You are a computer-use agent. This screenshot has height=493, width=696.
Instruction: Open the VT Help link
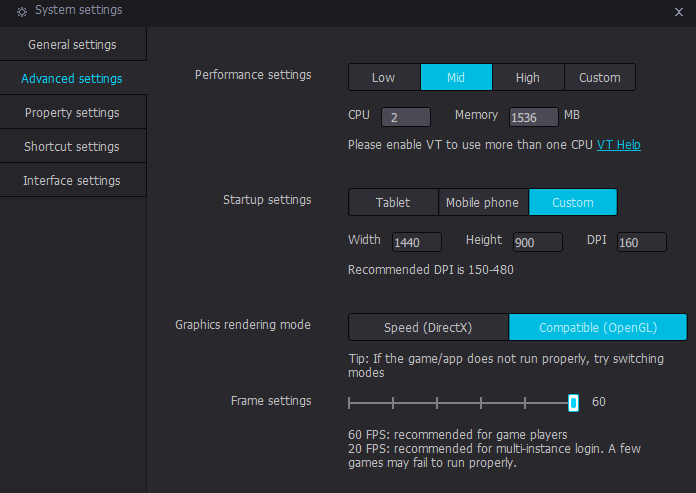[x=619, y=145]
